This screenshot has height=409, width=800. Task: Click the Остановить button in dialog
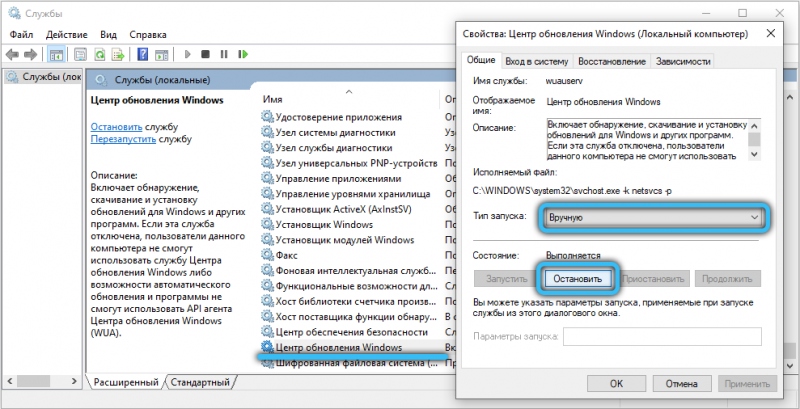click(577, 279)
